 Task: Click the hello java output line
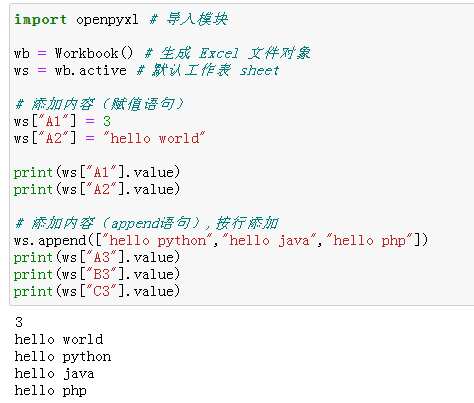click(54, 374)
